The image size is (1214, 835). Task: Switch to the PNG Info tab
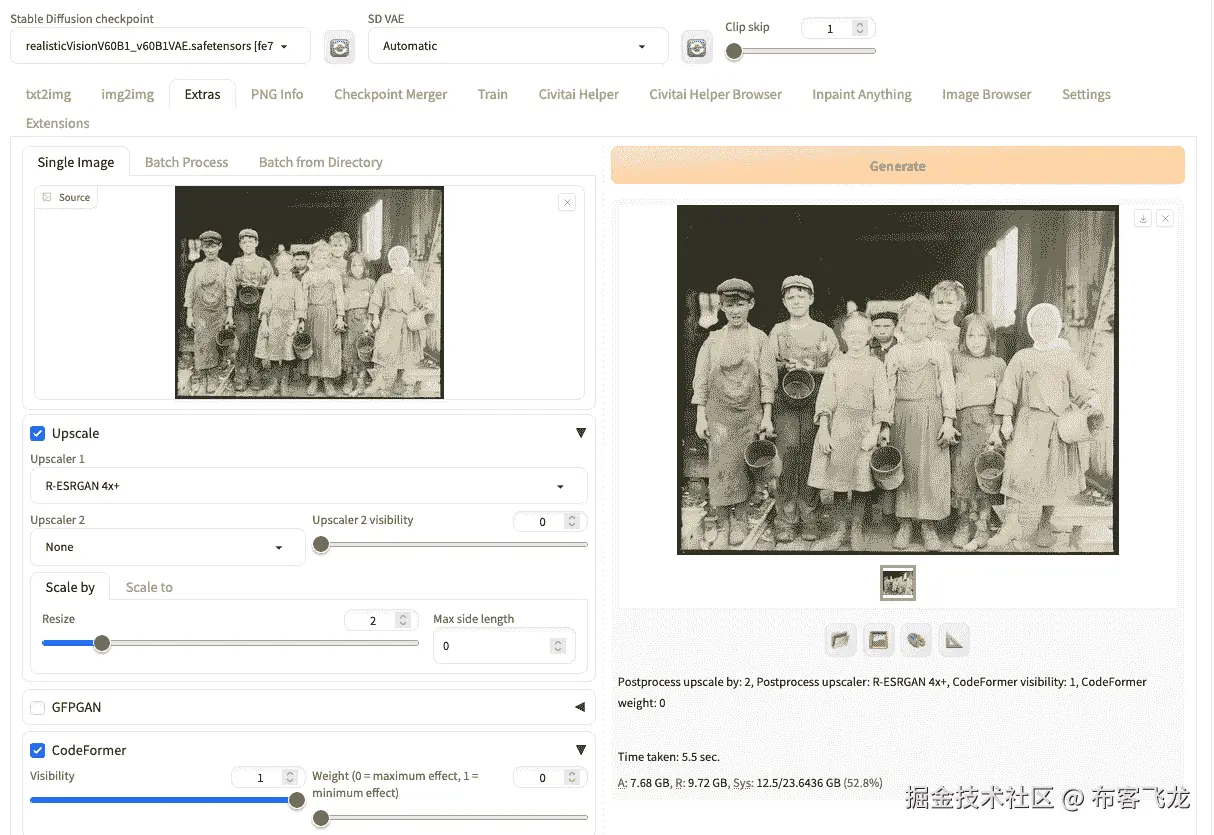point(277,94)
